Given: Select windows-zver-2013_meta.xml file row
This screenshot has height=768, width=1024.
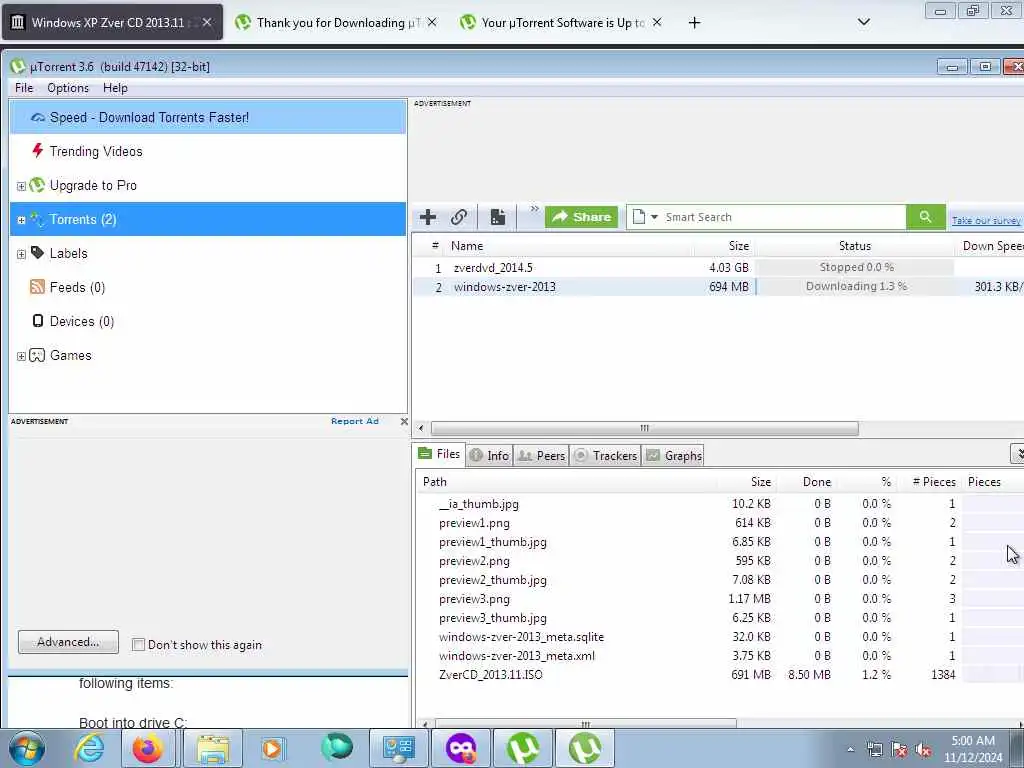Looking at the screenshot, I should 718,656.
